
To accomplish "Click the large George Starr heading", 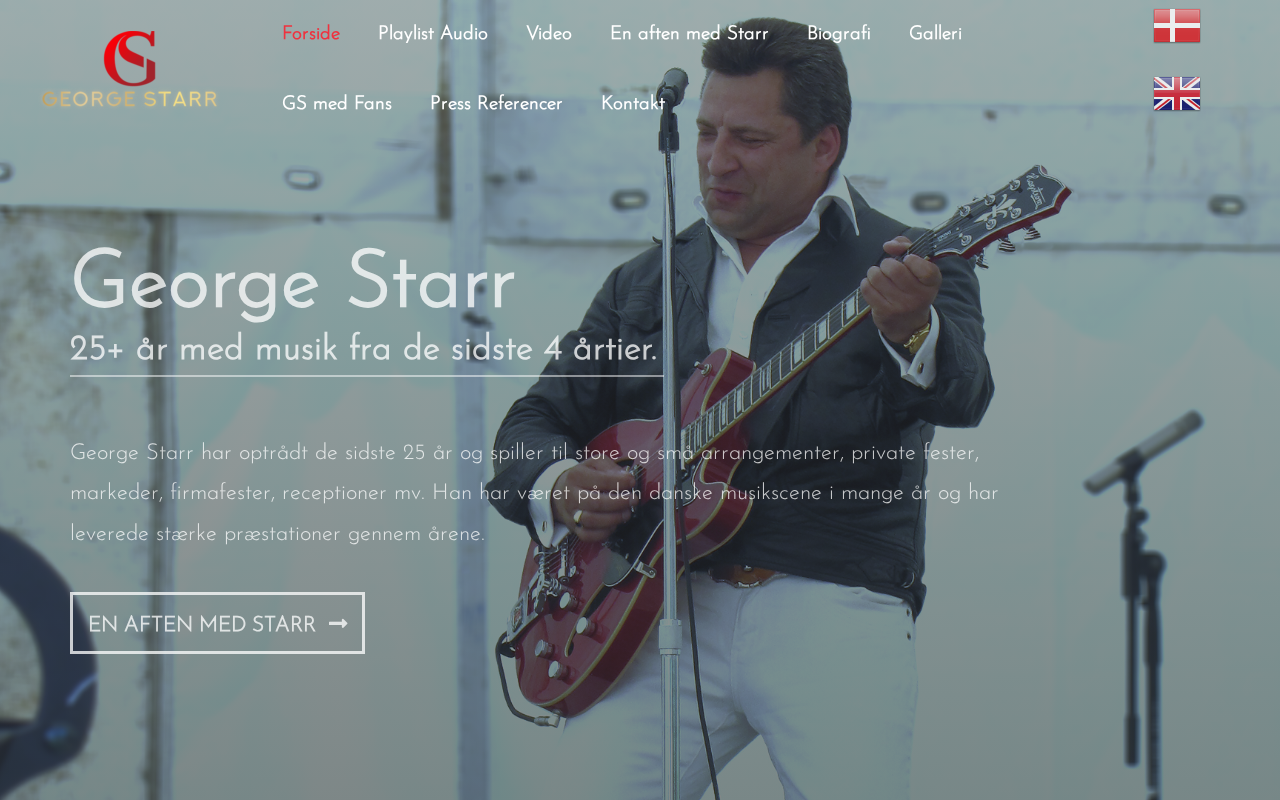I will [293, 283].
